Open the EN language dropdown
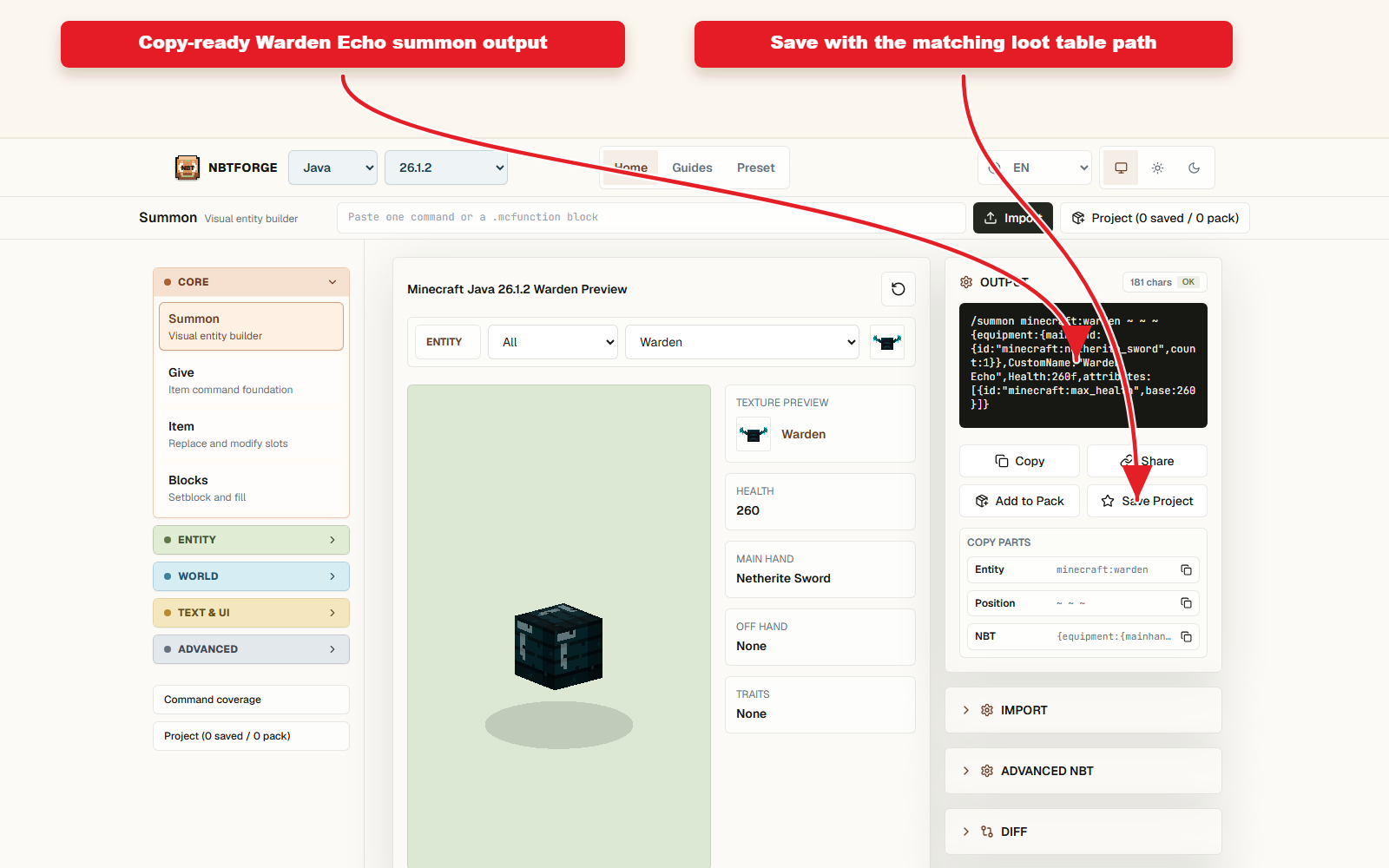Image resolution: width=1389 pixels, height=868 pixels. click(1035, 168)
